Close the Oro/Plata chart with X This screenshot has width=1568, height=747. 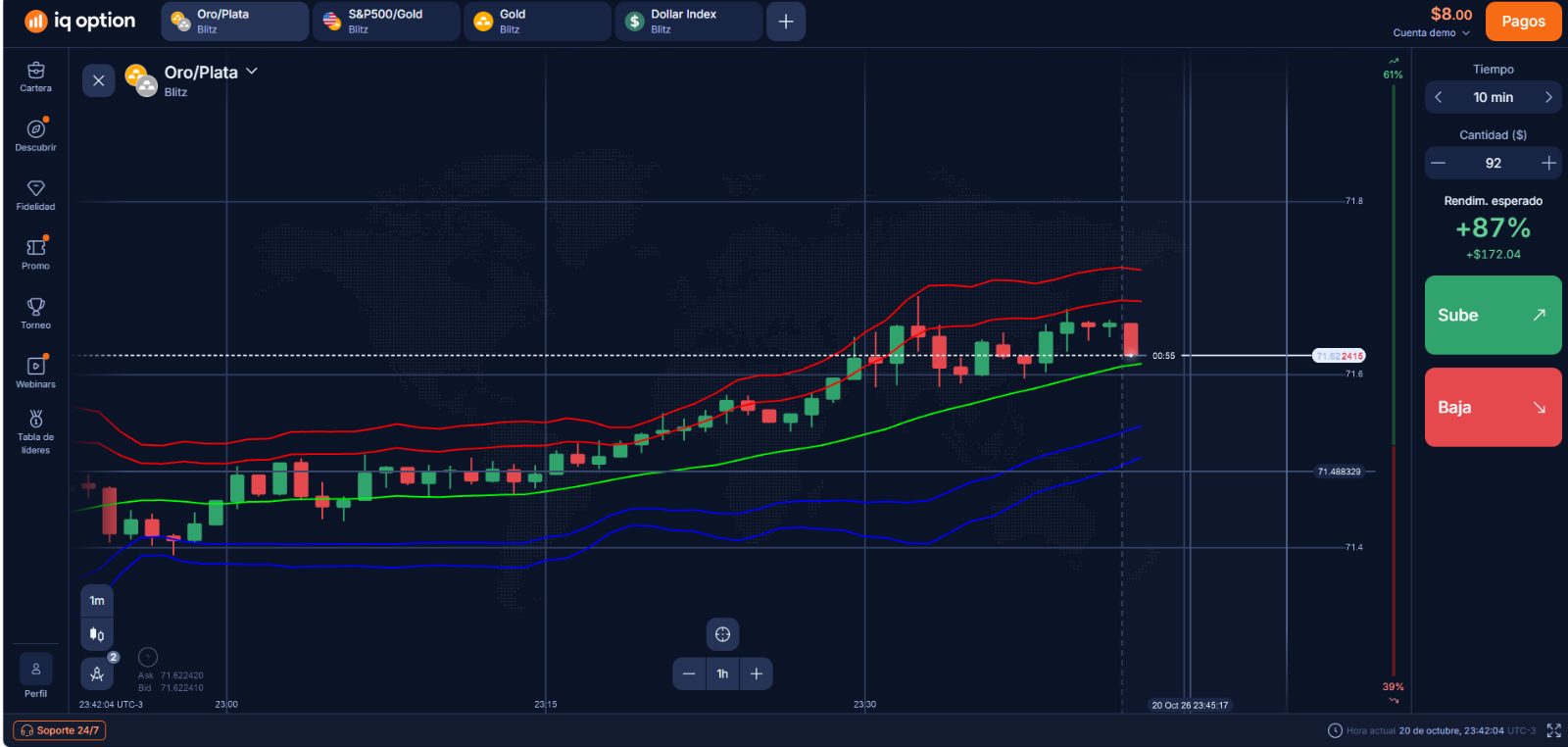[98, 80]
